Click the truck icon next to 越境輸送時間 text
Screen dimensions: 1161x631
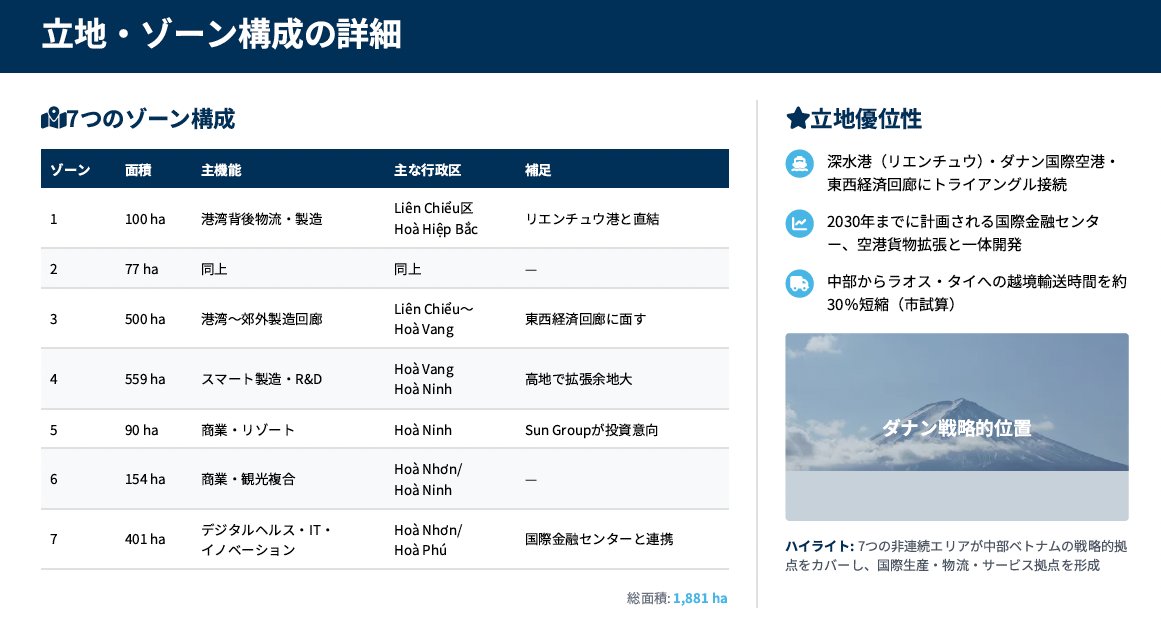click(x=800, y=284)
